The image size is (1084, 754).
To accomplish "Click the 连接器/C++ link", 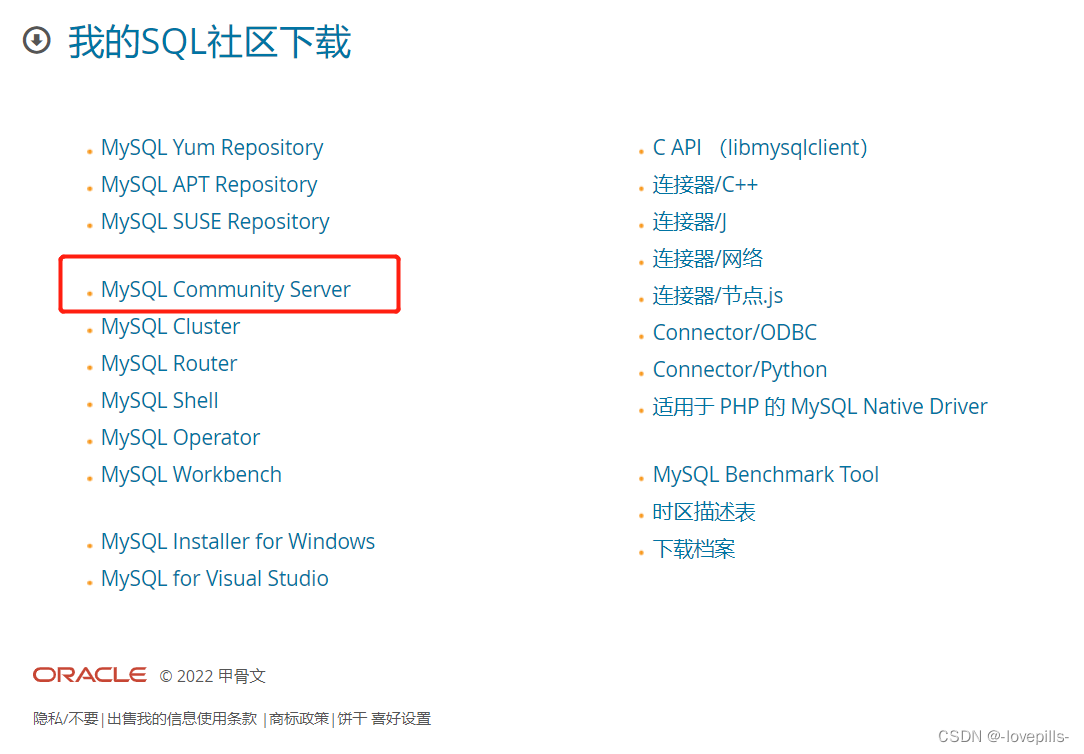I will coord(705,185).
